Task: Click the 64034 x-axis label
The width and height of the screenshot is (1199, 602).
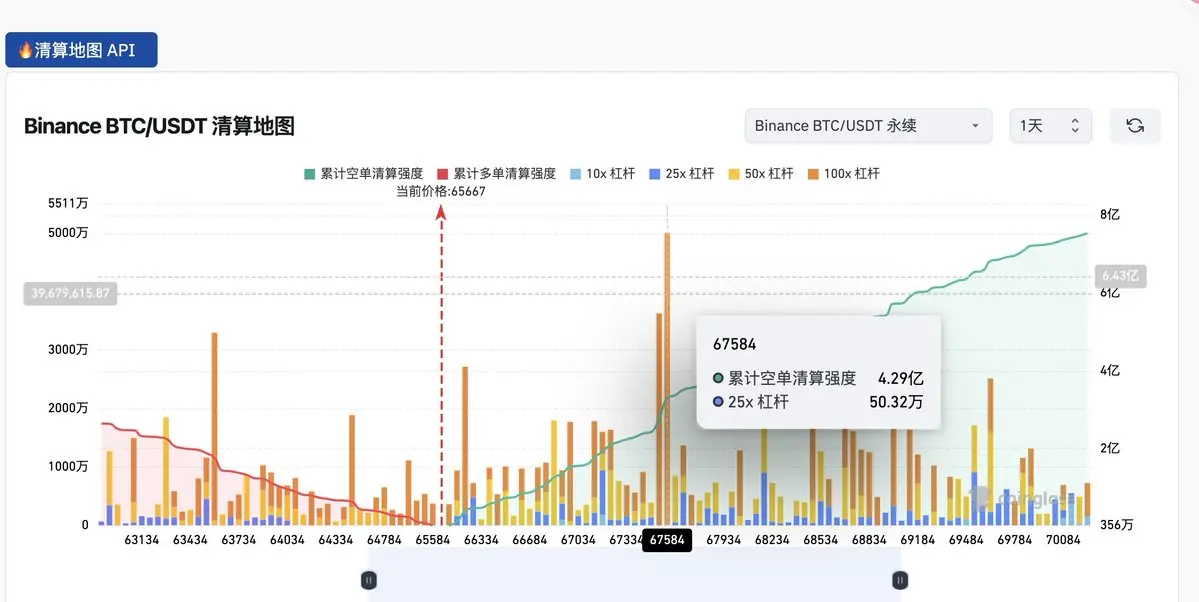Action: pos(288,540)
